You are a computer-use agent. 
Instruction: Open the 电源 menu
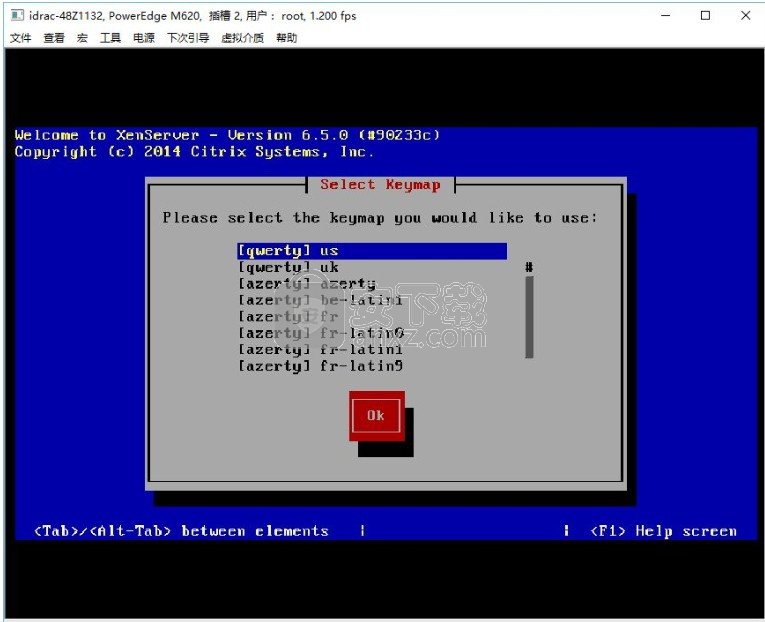tap(144, 38)
